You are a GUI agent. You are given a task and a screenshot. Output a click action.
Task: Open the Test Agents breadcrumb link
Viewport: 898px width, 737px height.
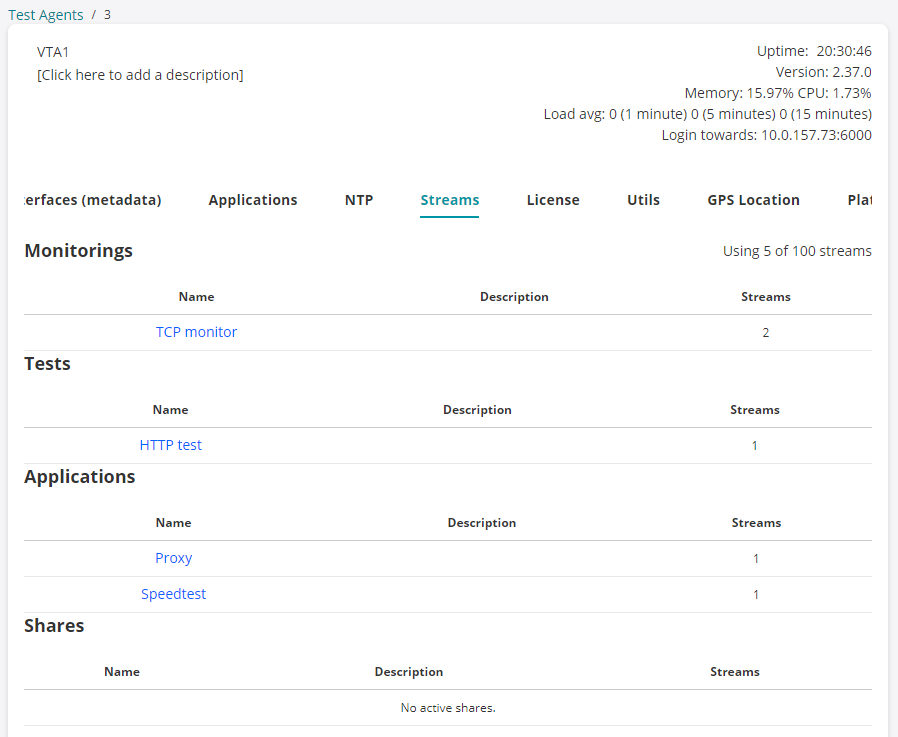coord(46,15)
